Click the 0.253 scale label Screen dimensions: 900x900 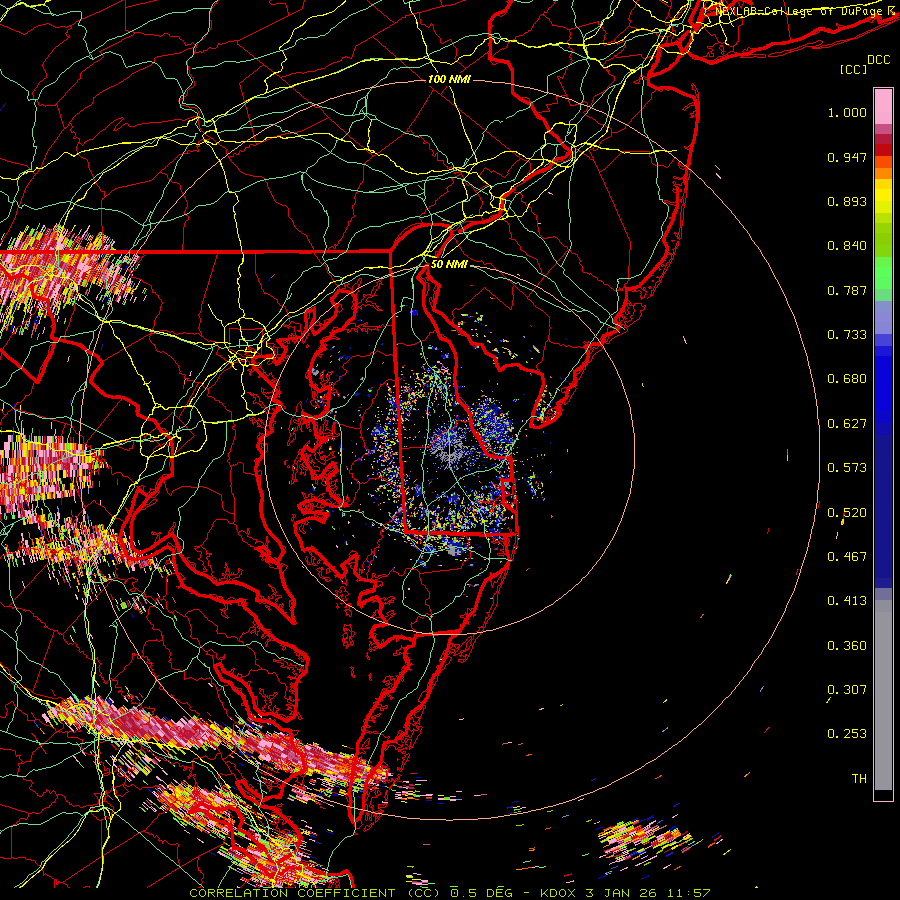[x=847, y=734]
